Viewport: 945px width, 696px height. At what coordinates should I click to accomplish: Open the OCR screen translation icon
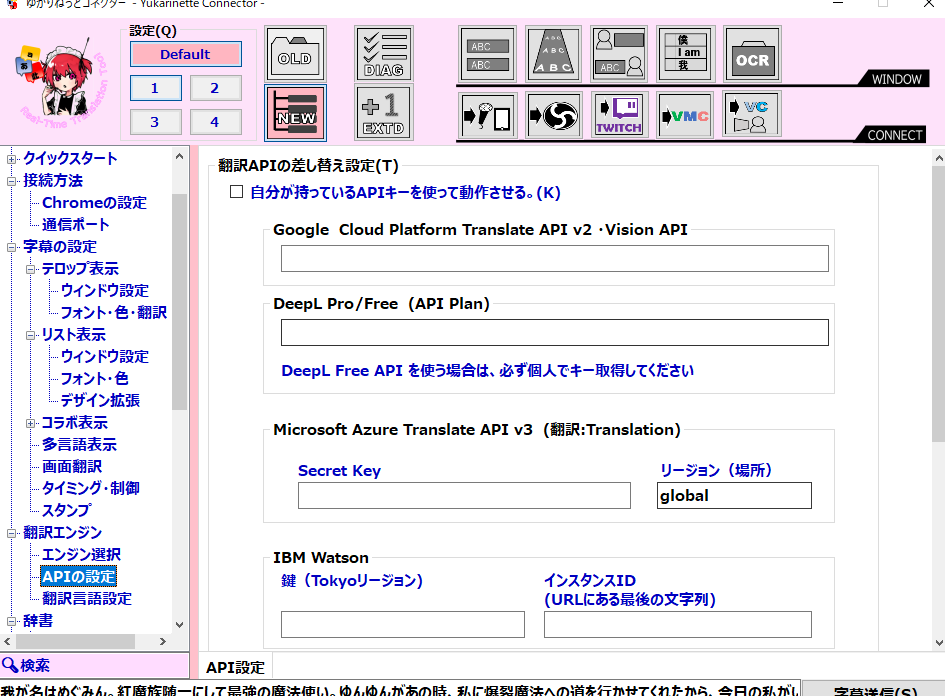pos(752,54)
